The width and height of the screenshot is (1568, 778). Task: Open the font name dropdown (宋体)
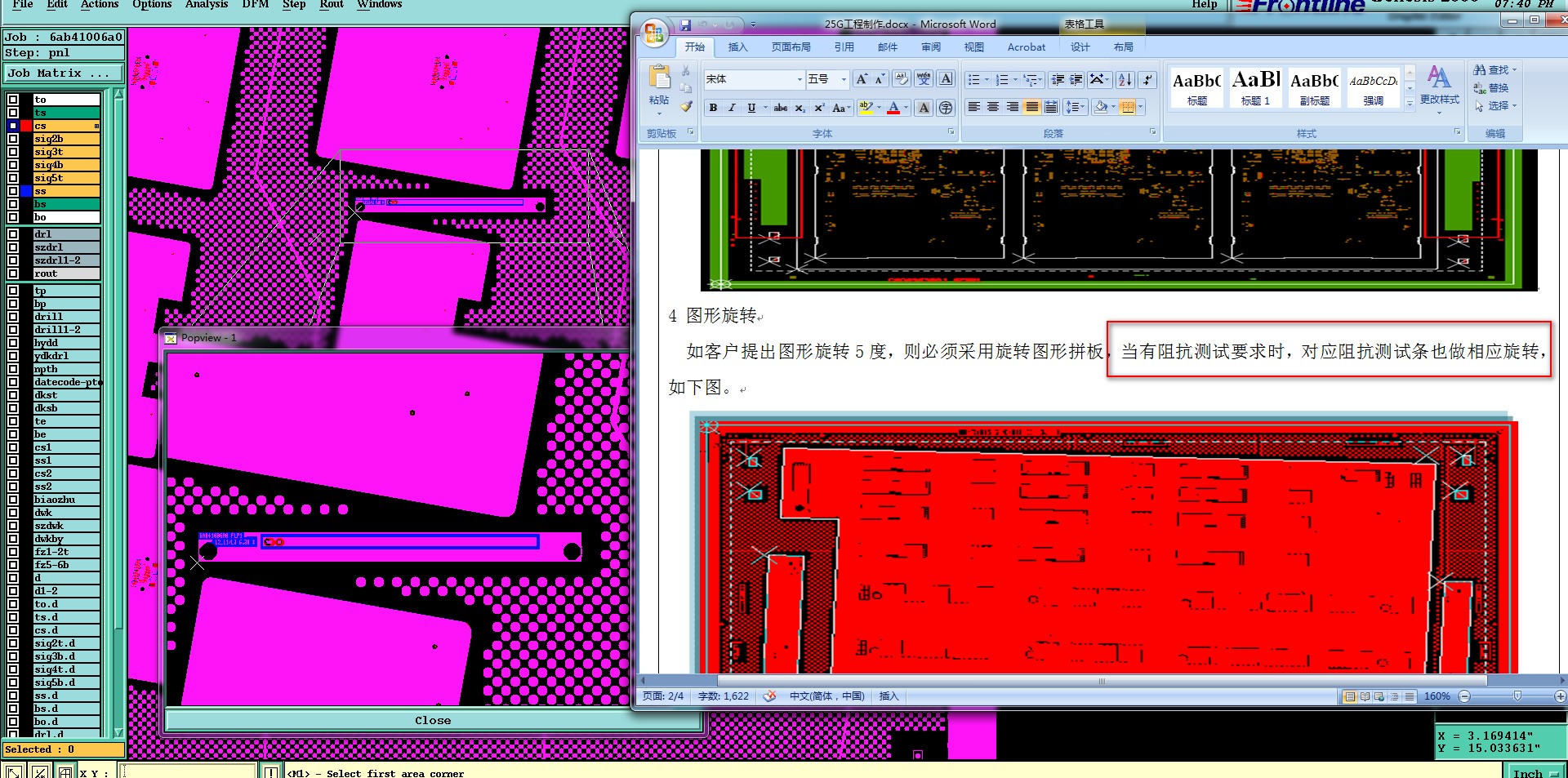(x=800, y=79)
